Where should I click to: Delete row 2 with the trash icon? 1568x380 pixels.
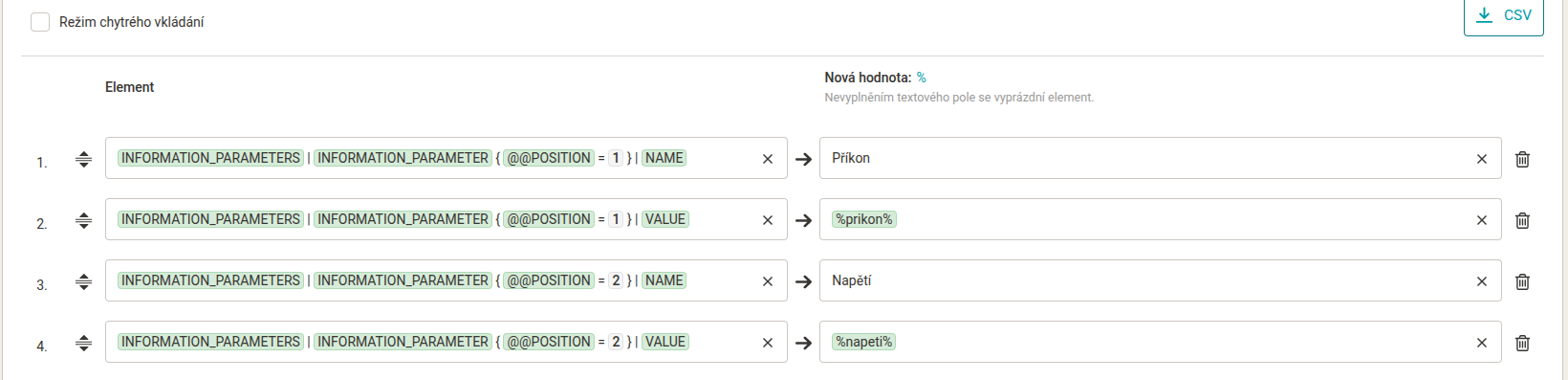click(1522, 220)
